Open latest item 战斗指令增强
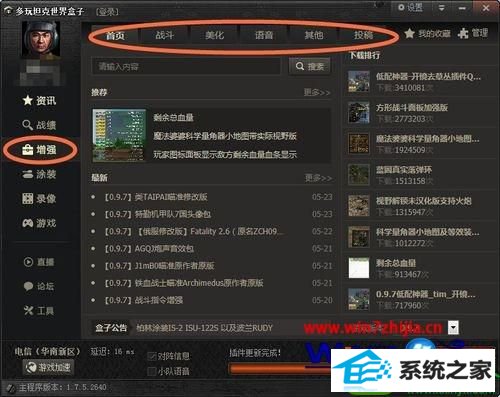Screen dimensions: 500x397 point(143,300)
